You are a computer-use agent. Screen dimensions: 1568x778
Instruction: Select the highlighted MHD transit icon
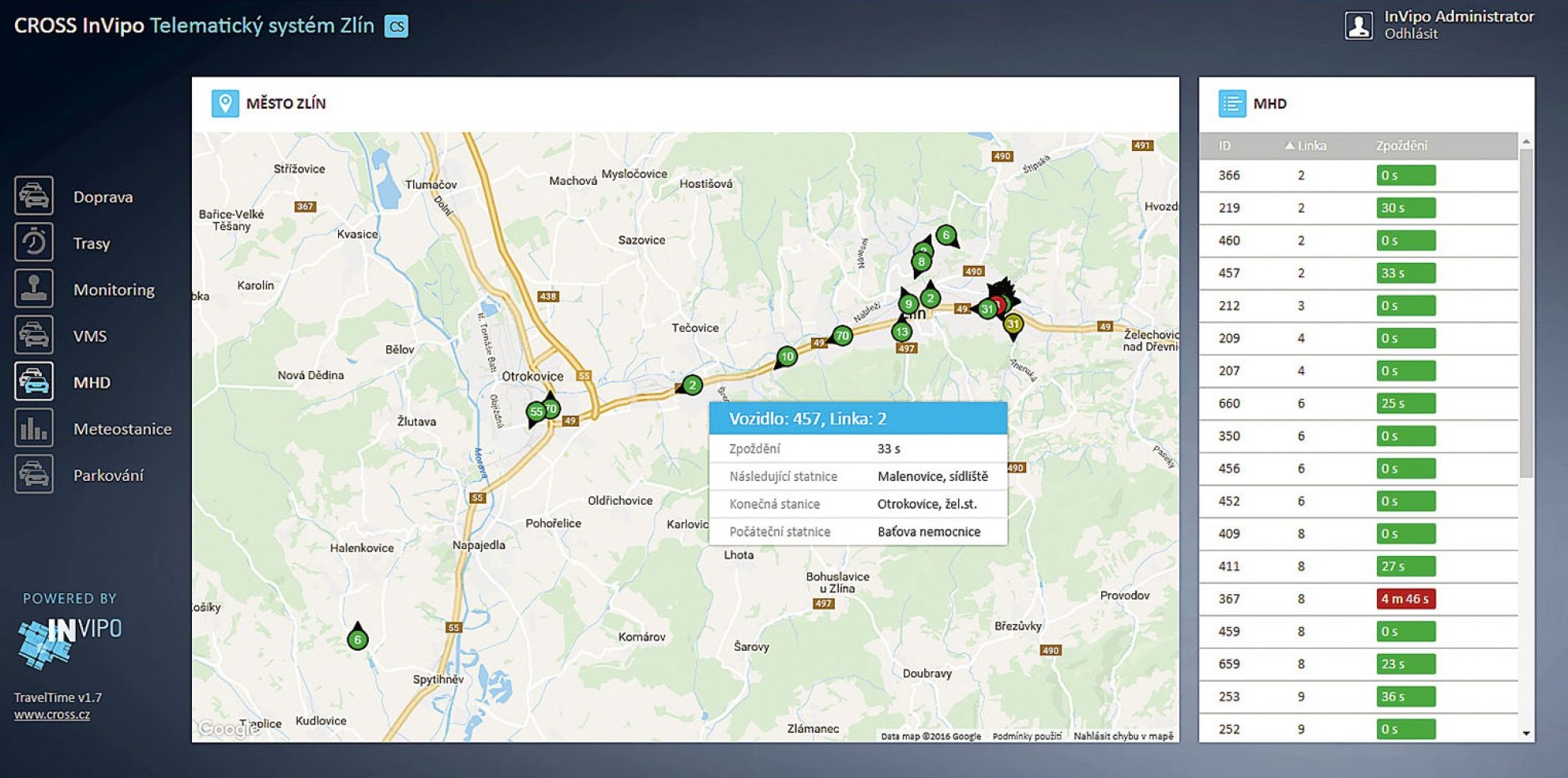[x=33, y=382]
